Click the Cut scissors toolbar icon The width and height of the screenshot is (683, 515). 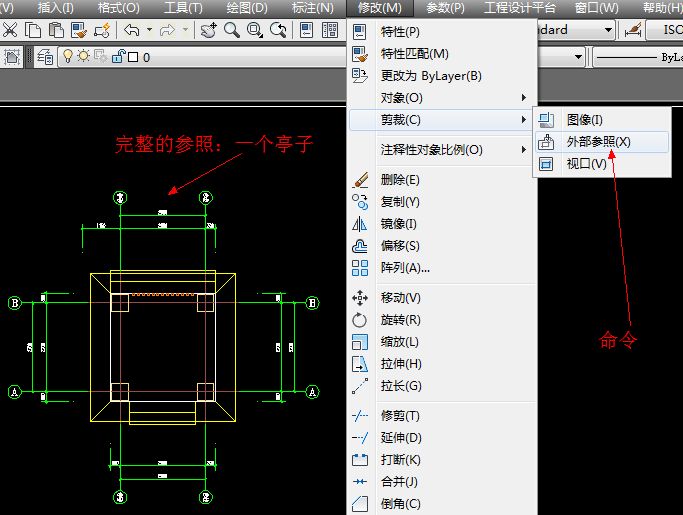pyautogui.click(x=11, y=30)
